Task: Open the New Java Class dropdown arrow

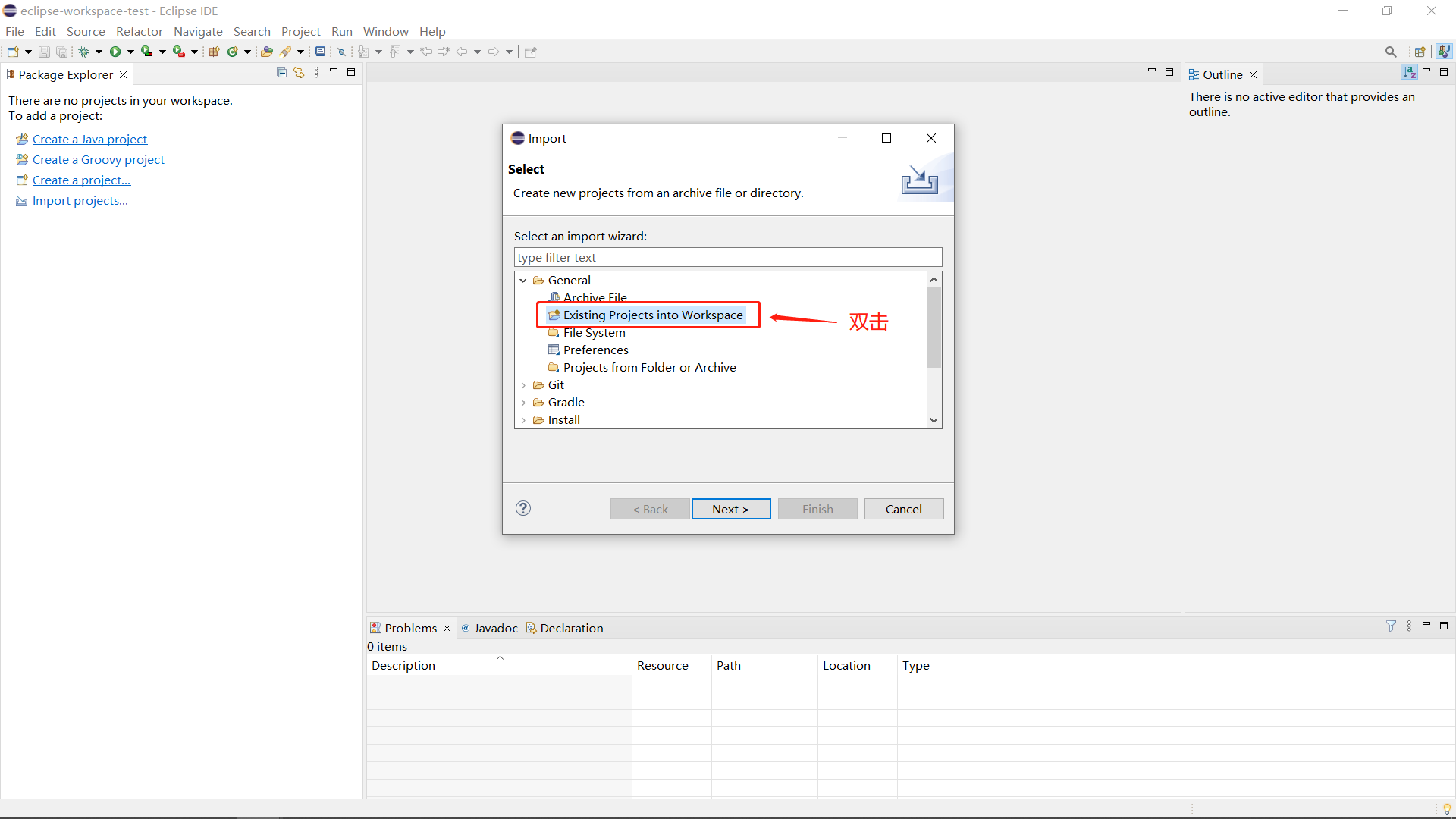Action: coord(247,52)
